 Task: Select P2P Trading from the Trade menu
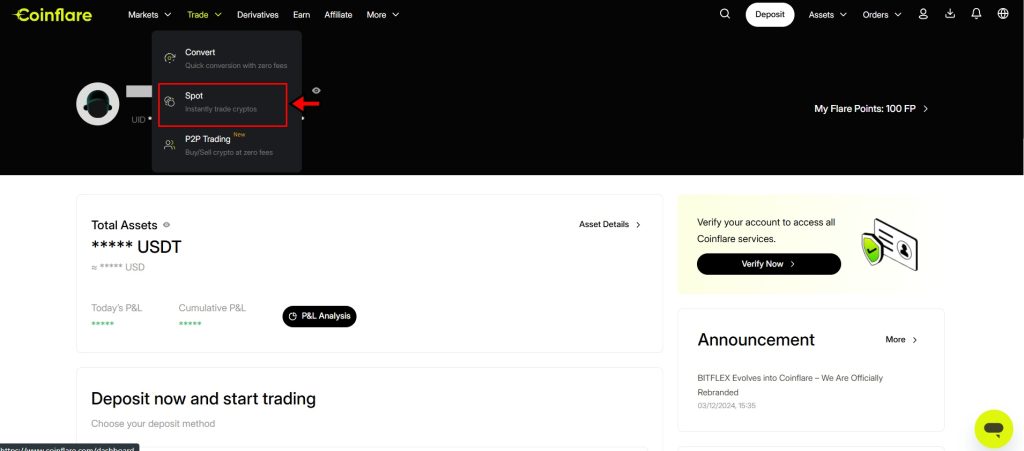227,145
